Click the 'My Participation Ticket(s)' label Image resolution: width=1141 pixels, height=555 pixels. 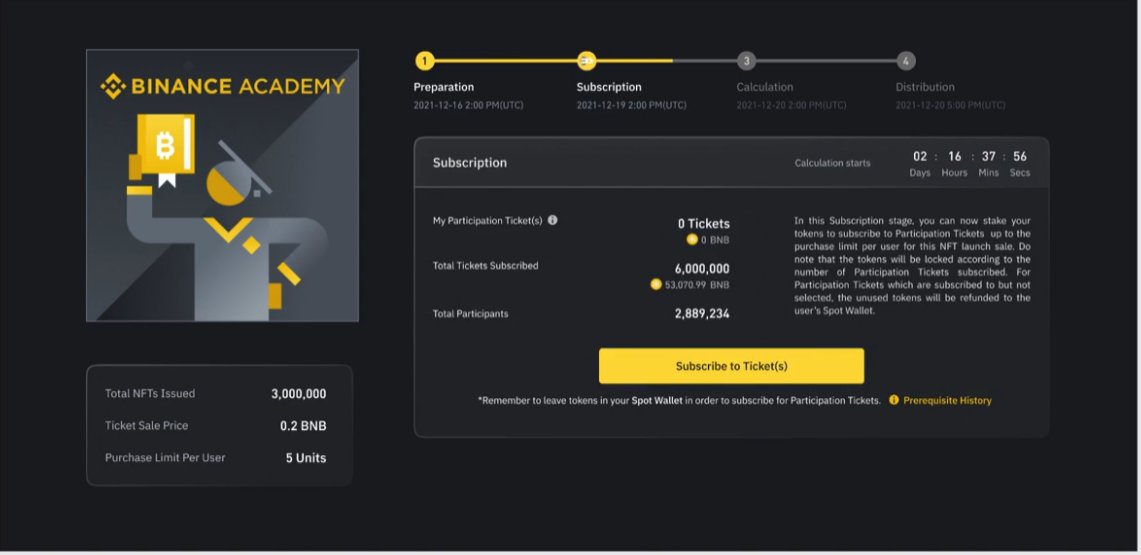pos(488,220)
